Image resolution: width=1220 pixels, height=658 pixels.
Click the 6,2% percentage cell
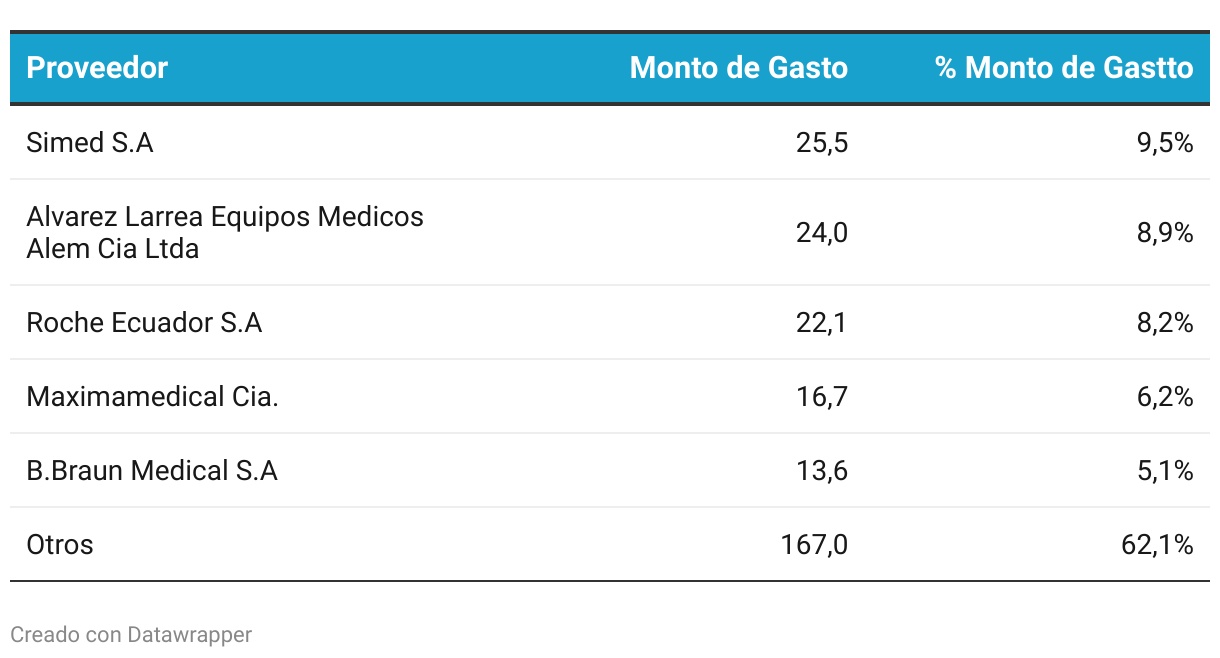[x=1165, y=397]
